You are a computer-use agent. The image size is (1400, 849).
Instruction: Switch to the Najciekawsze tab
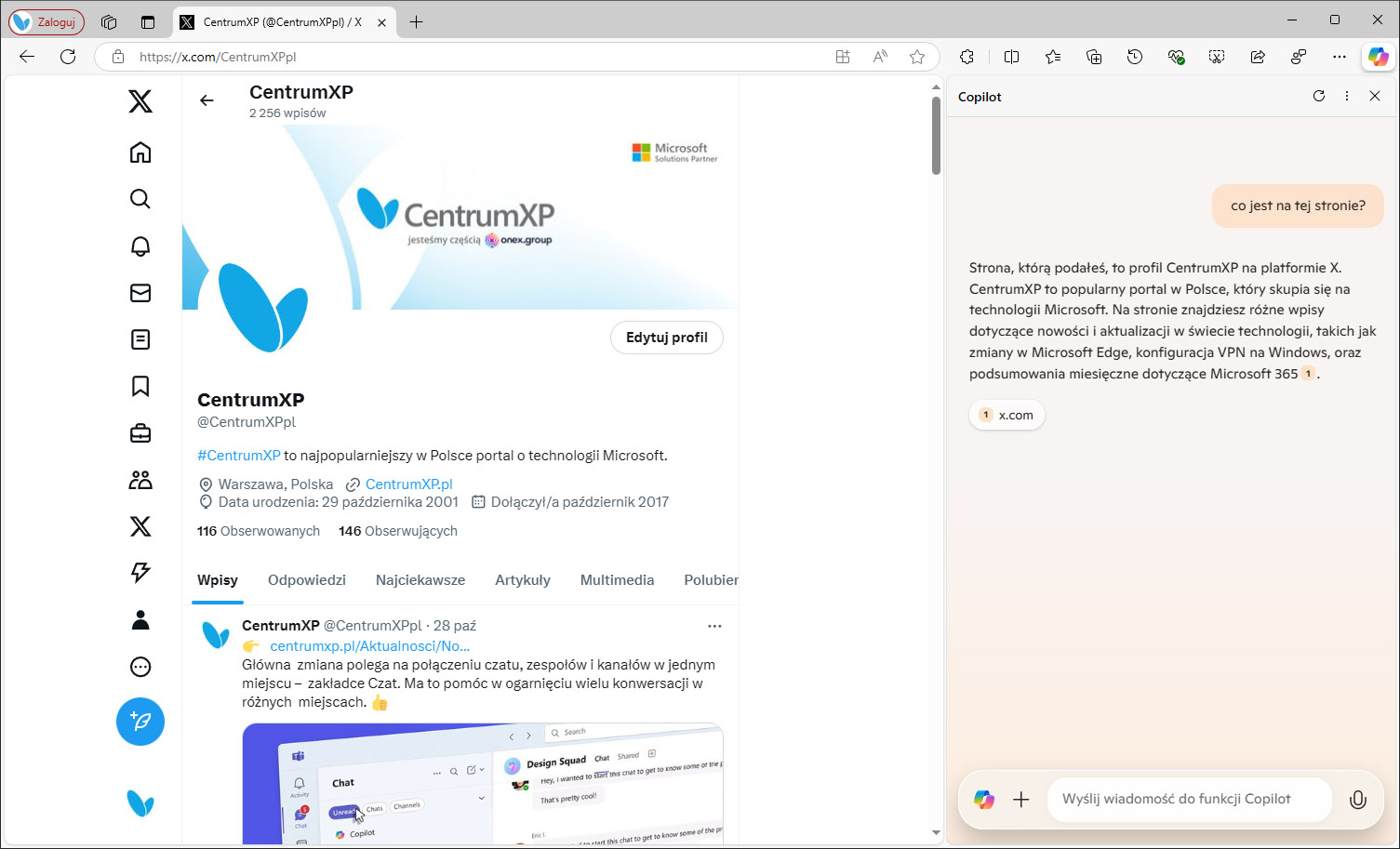coord(420,580)
